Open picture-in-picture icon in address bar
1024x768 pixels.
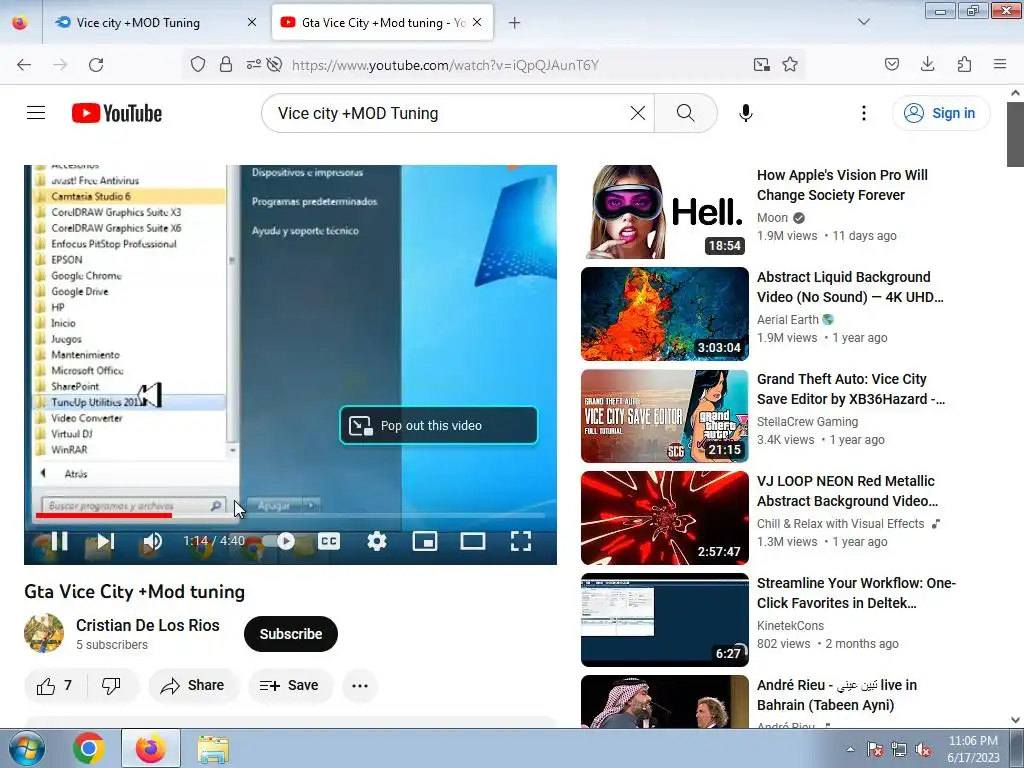761,65
